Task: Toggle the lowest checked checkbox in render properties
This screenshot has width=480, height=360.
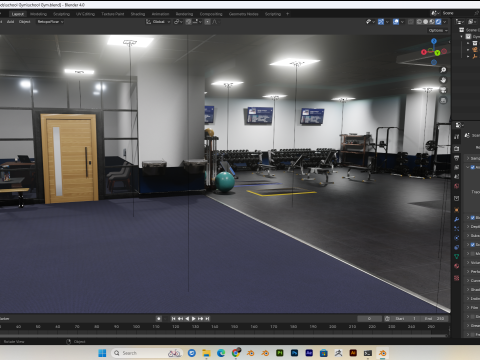Action: (x=472, y=245)
